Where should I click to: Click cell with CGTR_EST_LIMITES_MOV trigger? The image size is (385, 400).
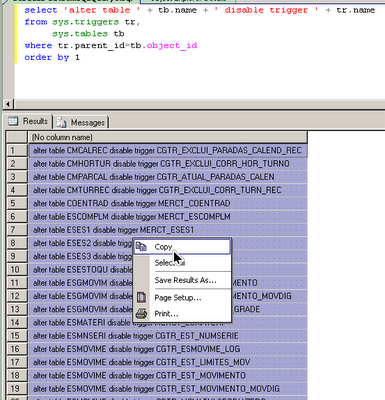168,362
